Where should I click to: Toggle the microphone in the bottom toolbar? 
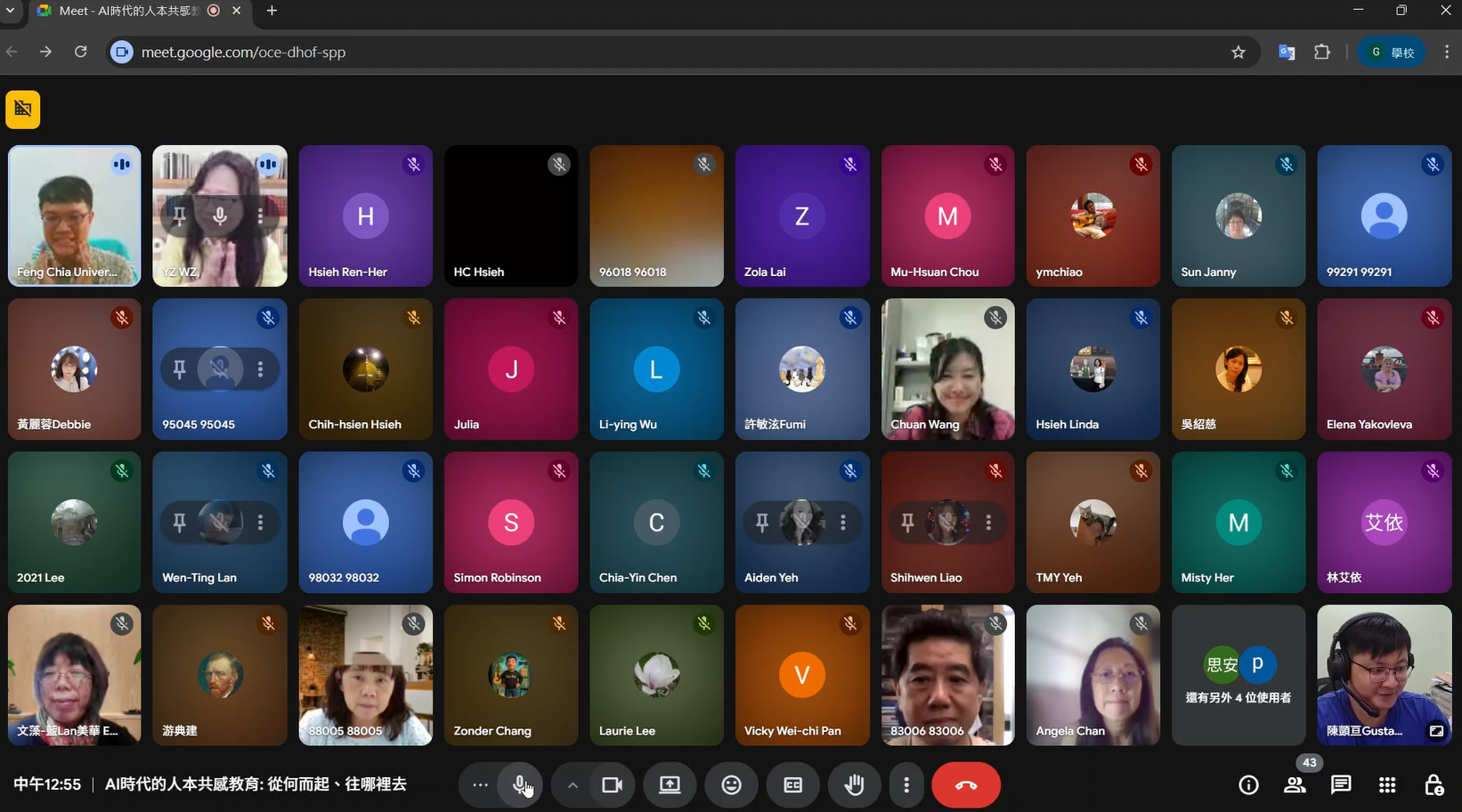pyautogui.click(x=521, y=784)
